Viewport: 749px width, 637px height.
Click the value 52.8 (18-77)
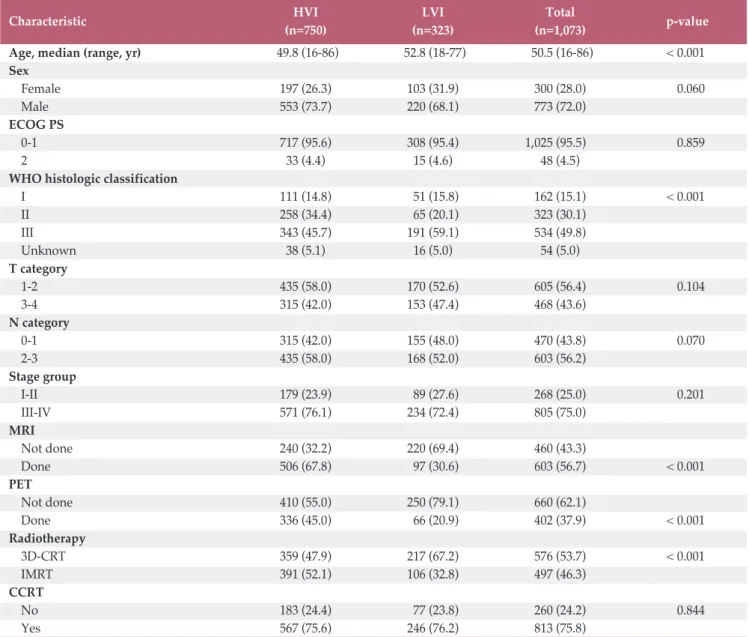[x=435, y=53]
